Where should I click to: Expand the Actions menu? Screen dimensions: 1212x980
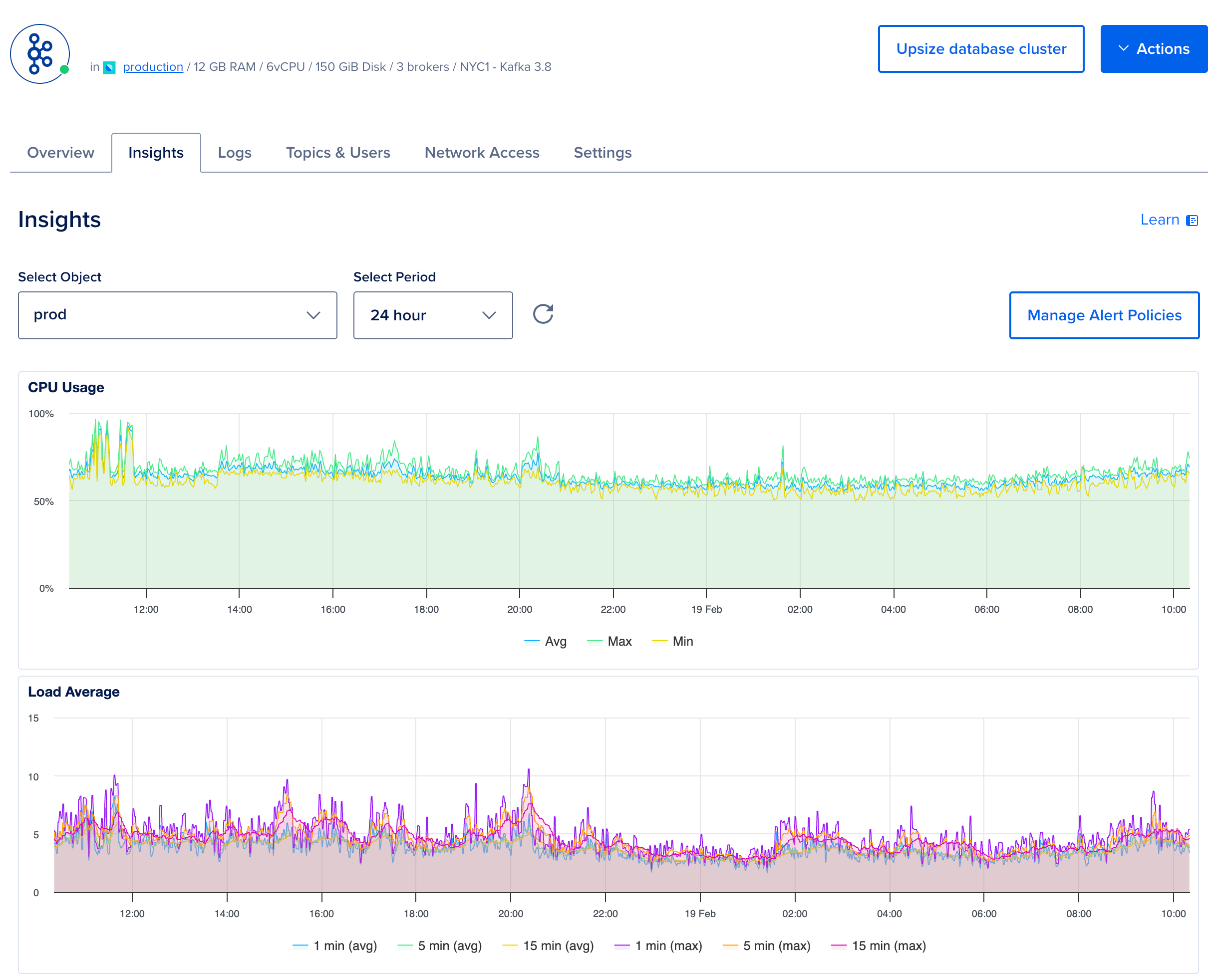pos(1154,48)
